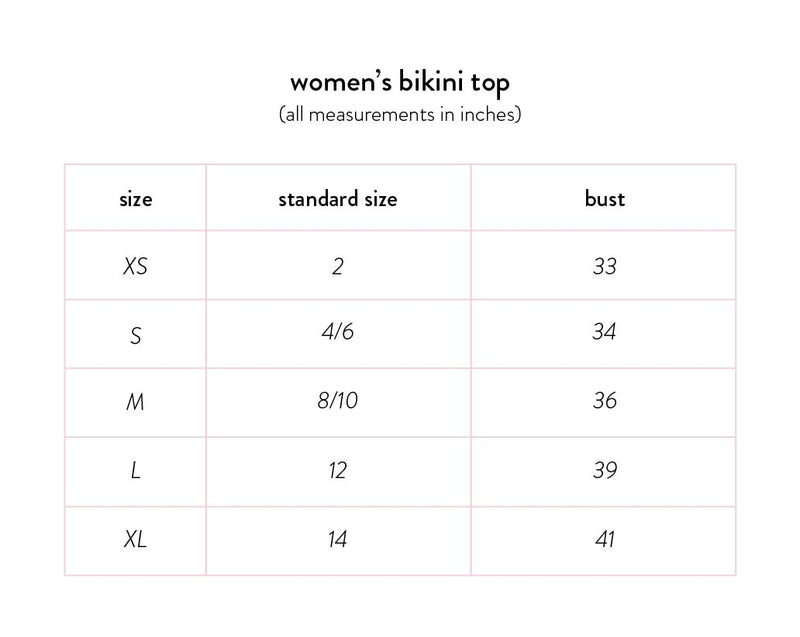This screenshot has height=637, width=800.
Task: Select the M size cell
Action: [136, 402]
